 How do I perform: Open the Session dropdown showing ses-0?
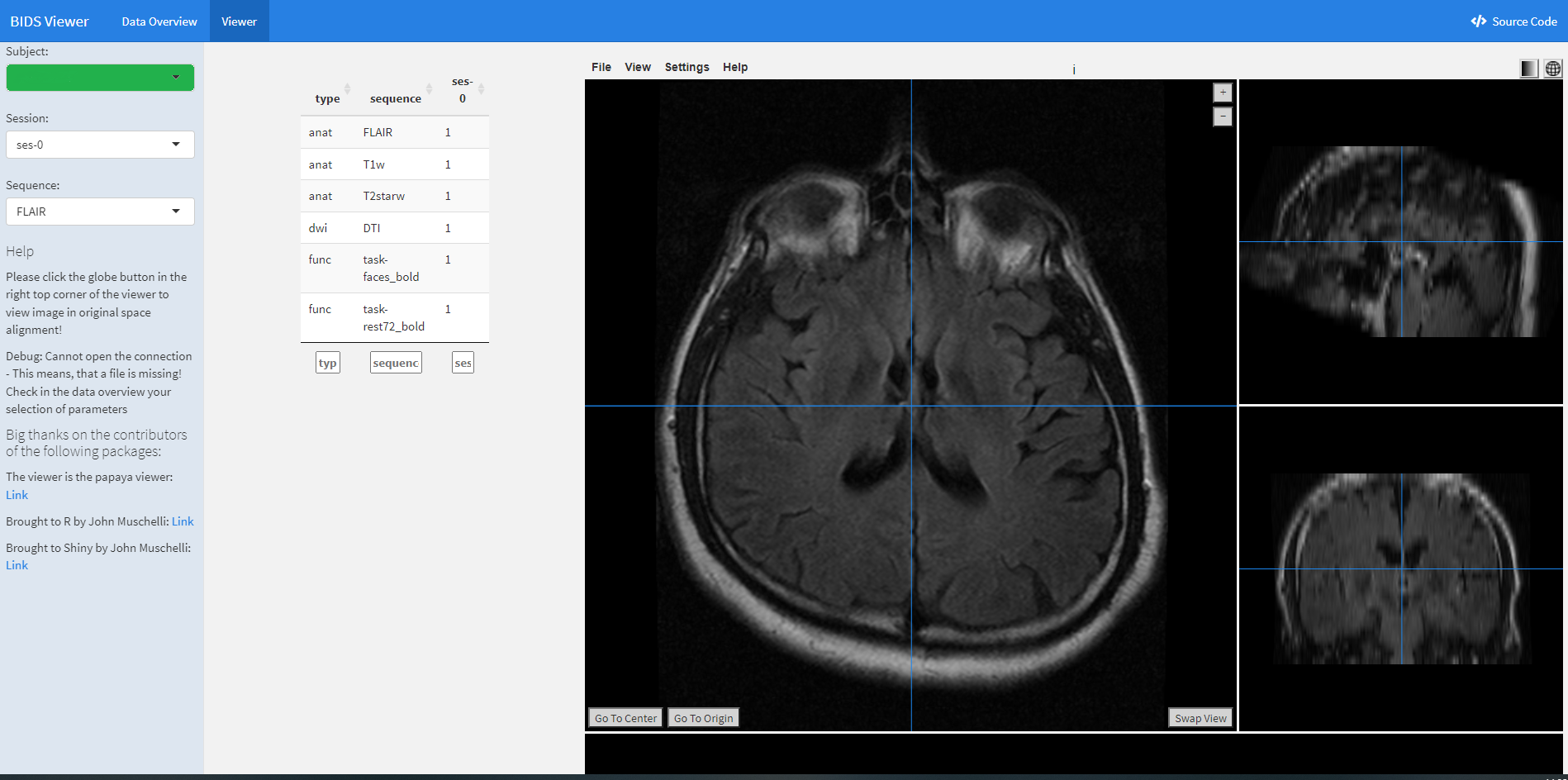click(100, 145)
